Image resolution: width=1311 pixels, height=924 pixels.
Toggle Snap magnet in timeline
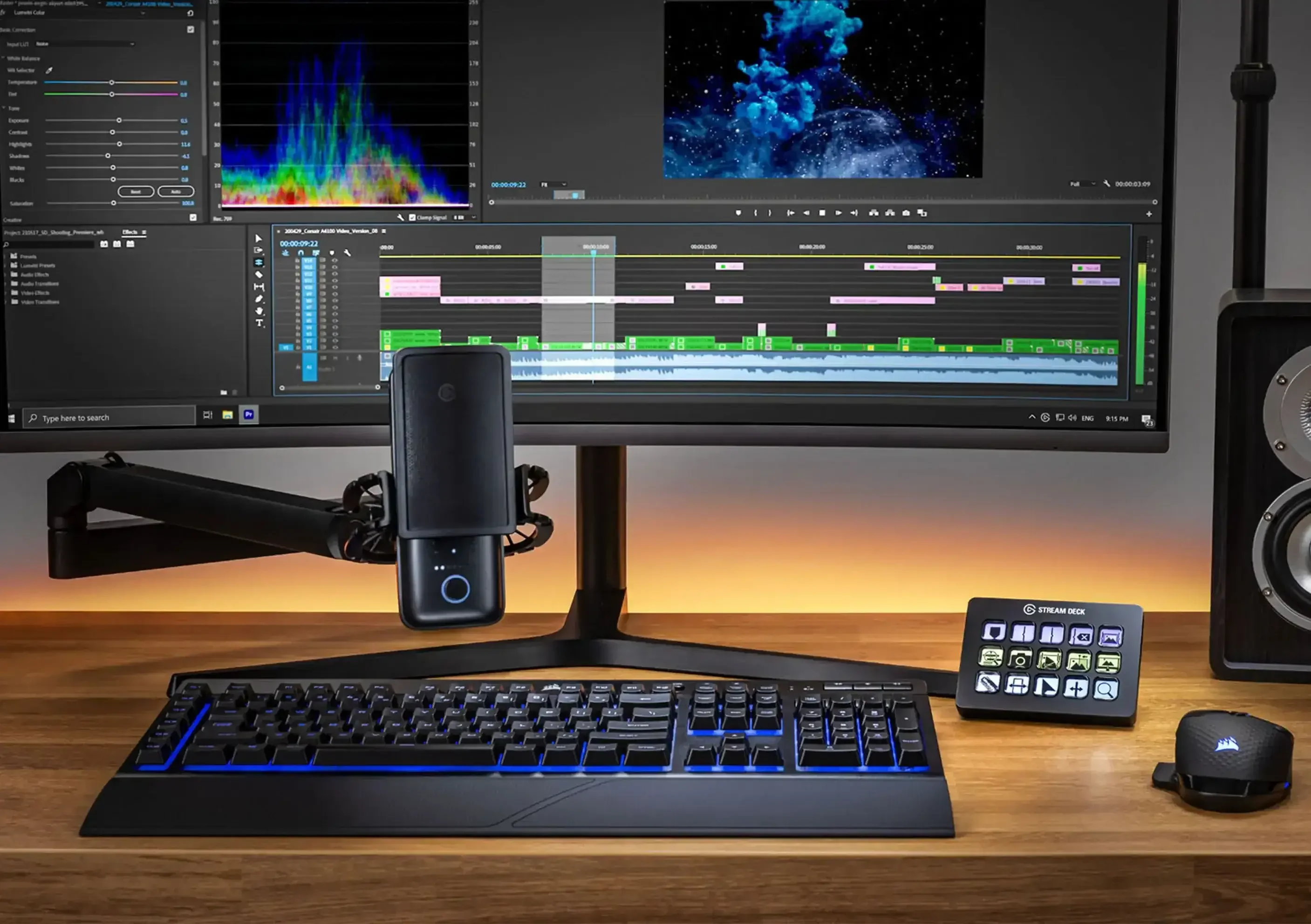click(x=301, y=252)
